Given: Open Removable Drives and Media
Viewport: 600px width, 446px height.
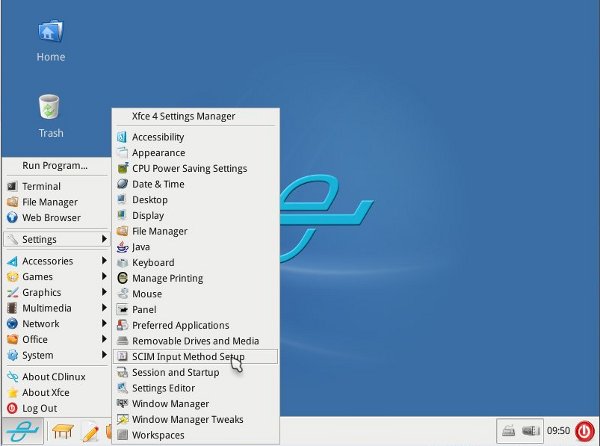Looking at the screenshot, I should (196, 341).
